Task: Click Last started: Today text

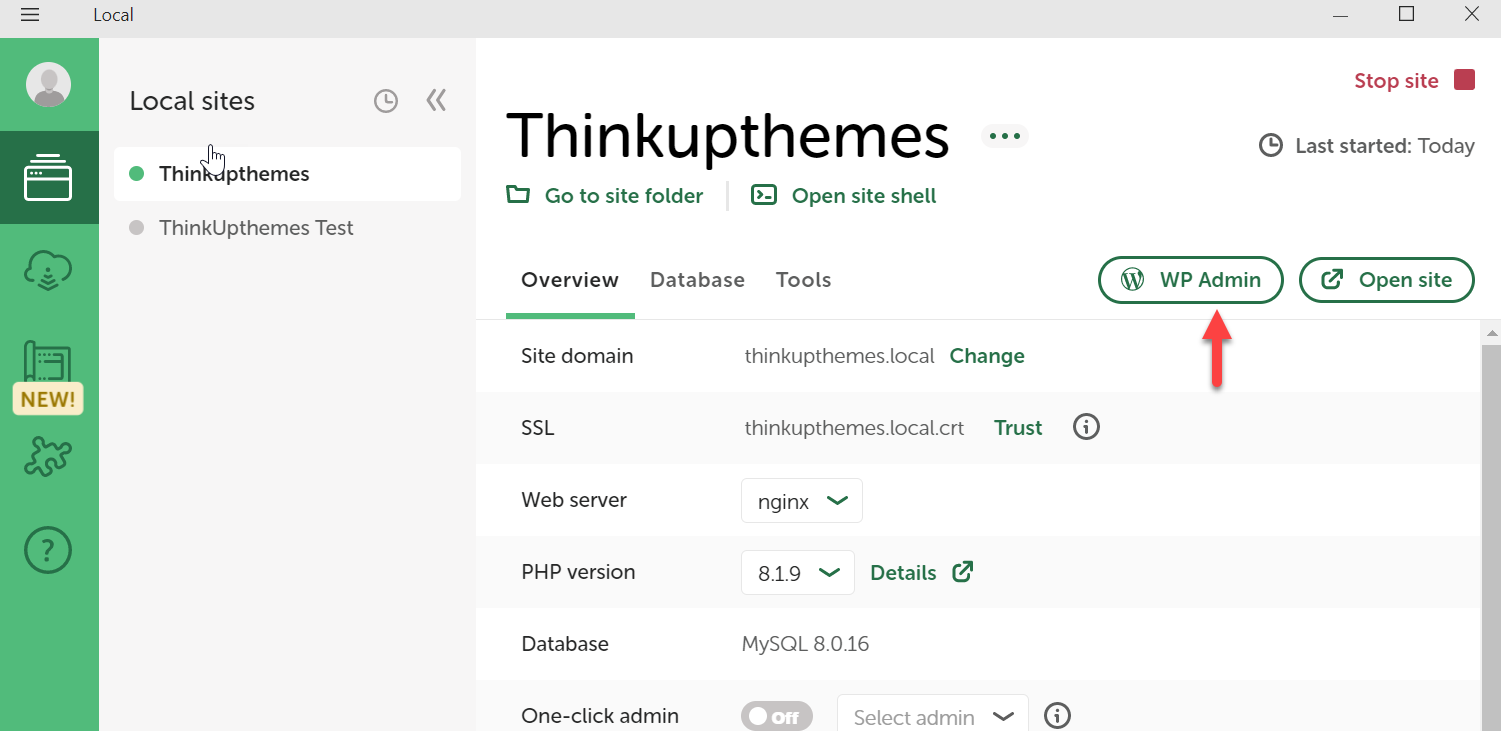Action: (1385, 146)
